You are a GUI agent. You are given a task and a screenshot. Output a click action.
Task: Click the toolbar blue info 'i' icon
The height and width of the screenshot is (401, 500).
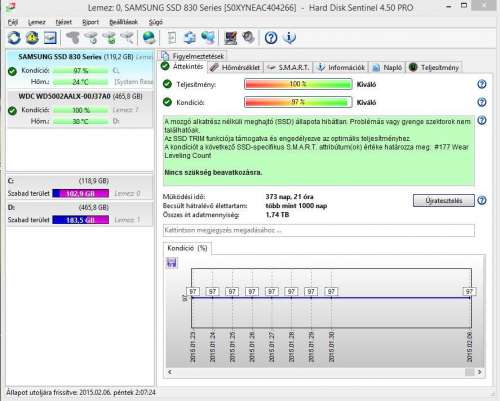point(289,38)
